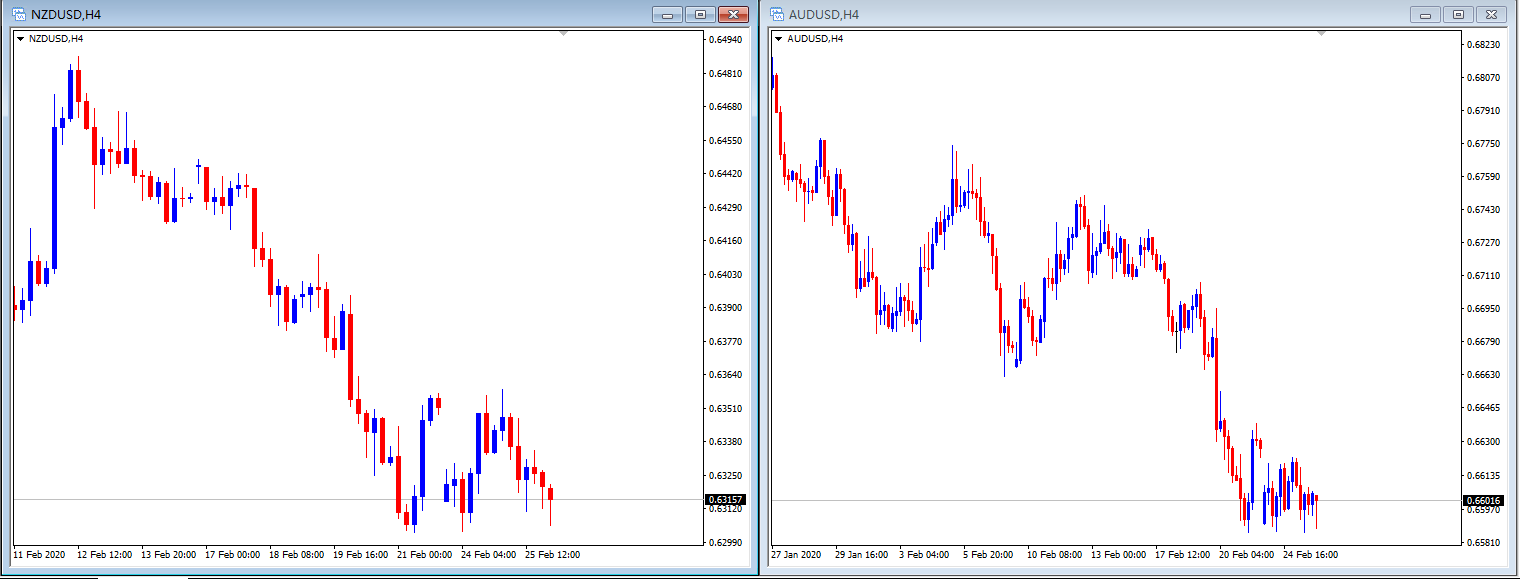Click the 20 Feb 04:00 date on AUDUSD axis
The width and height of the screenshot is (1520, 579).
[1246, 555]
